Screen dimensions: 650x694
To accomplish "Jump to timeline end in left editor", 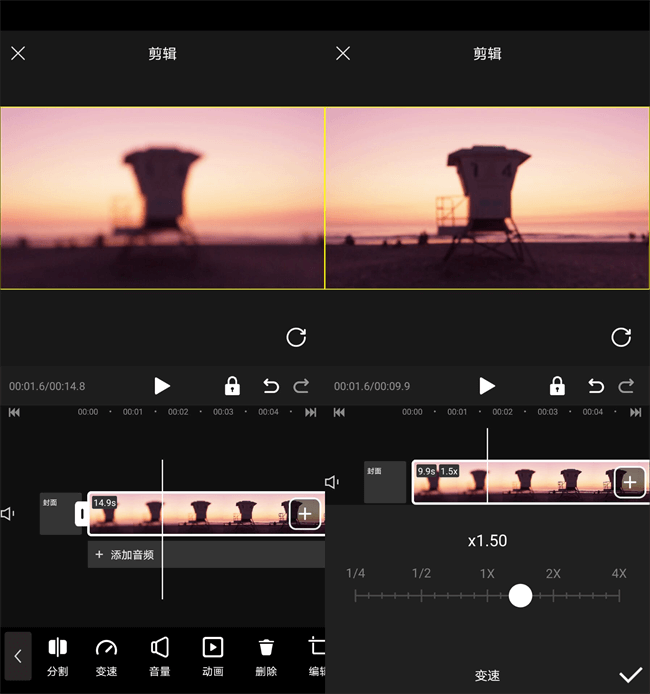I will click(311, 412).
